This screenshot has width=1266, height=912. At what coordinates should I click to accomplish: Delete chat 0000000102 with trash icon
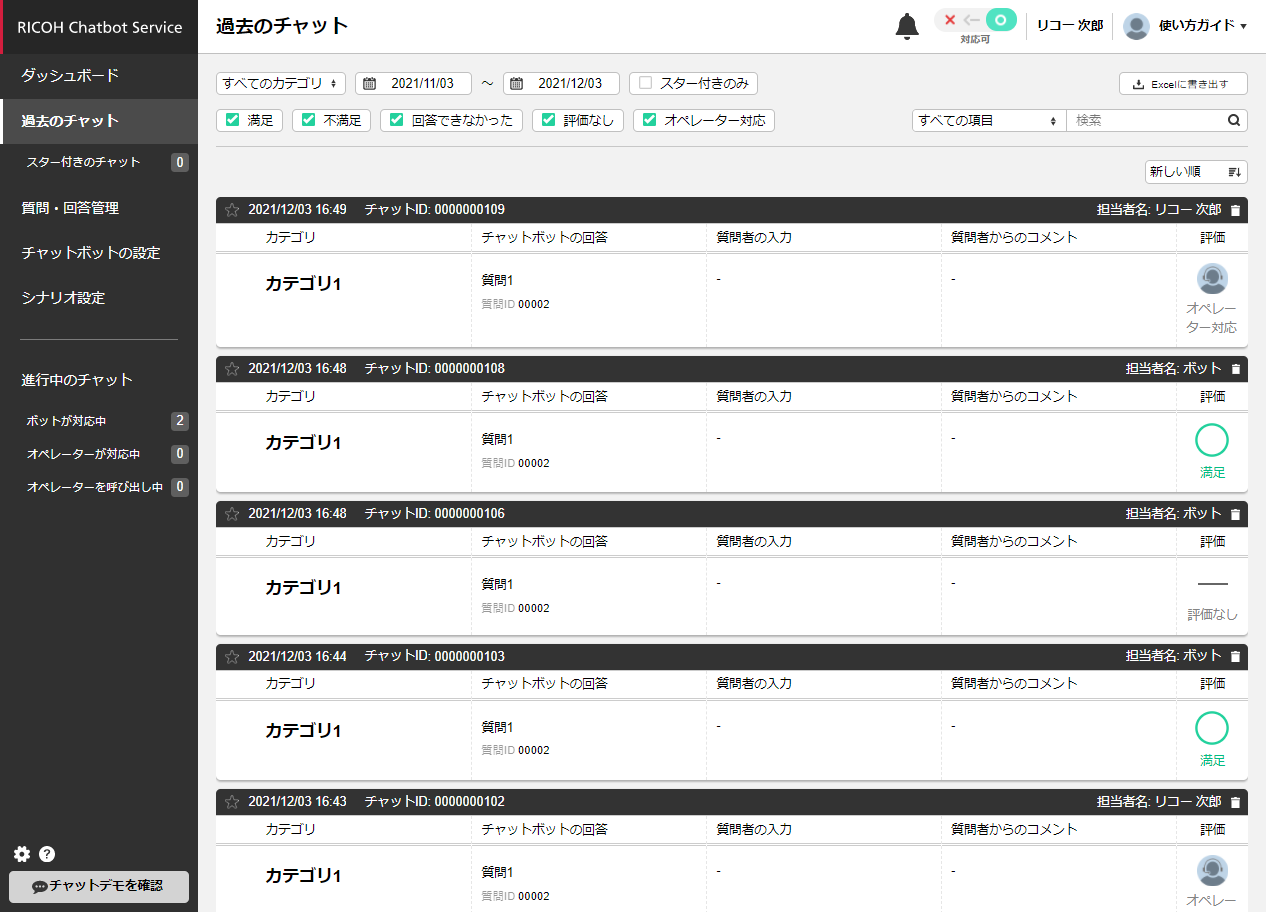pos(1235,802)
